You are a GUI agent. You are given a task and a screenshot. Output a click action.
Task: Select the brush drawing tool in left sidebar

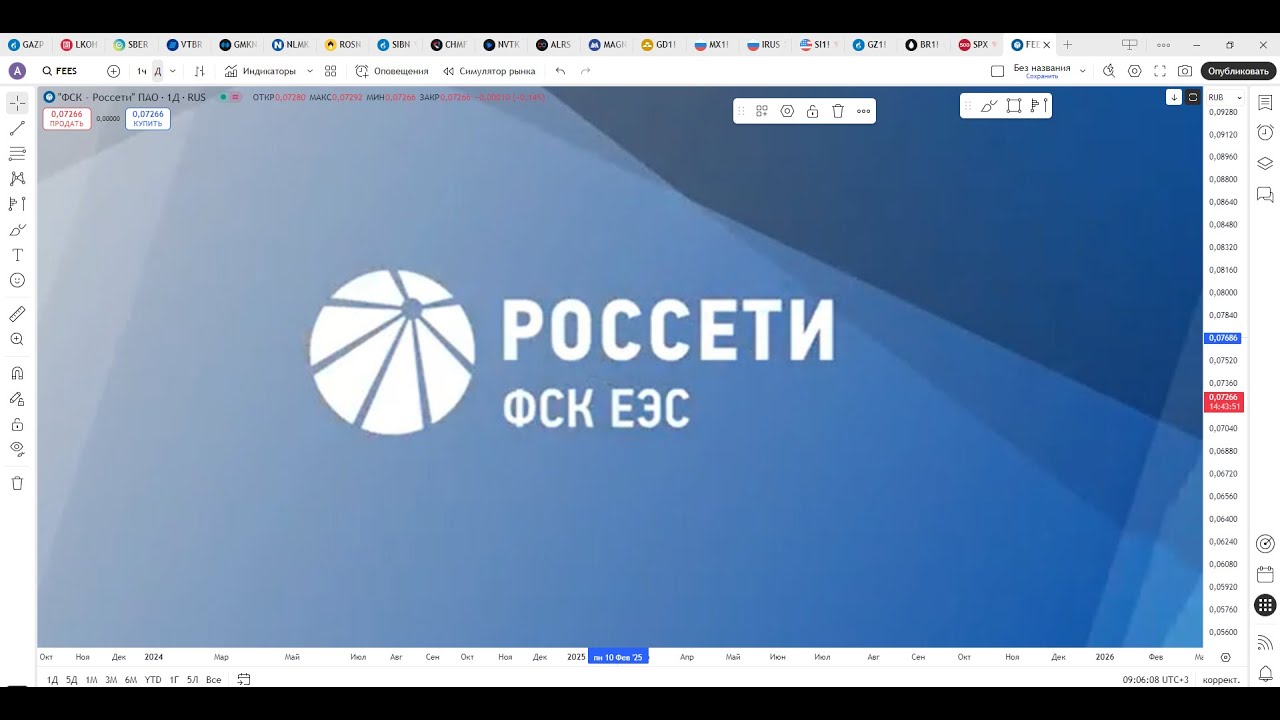point(17,230)
